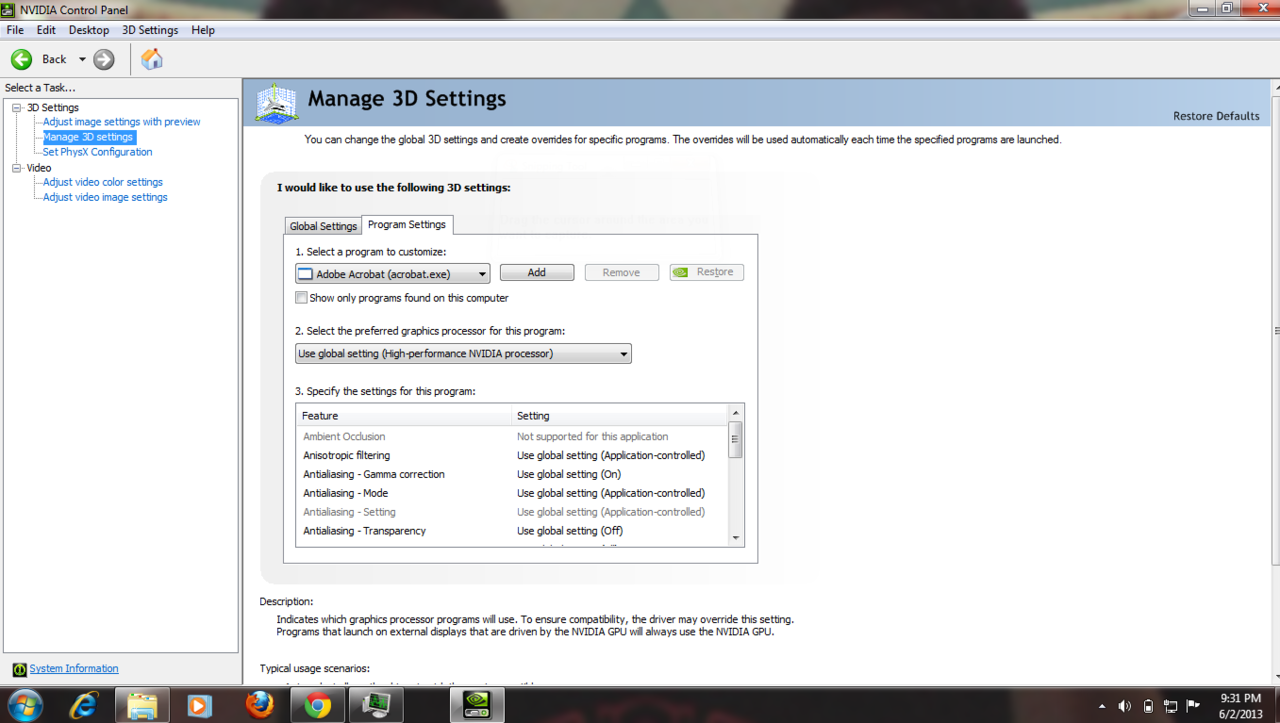Open the File menu
This screenshot has height=723, width=1280.
[x=15, y=30]
